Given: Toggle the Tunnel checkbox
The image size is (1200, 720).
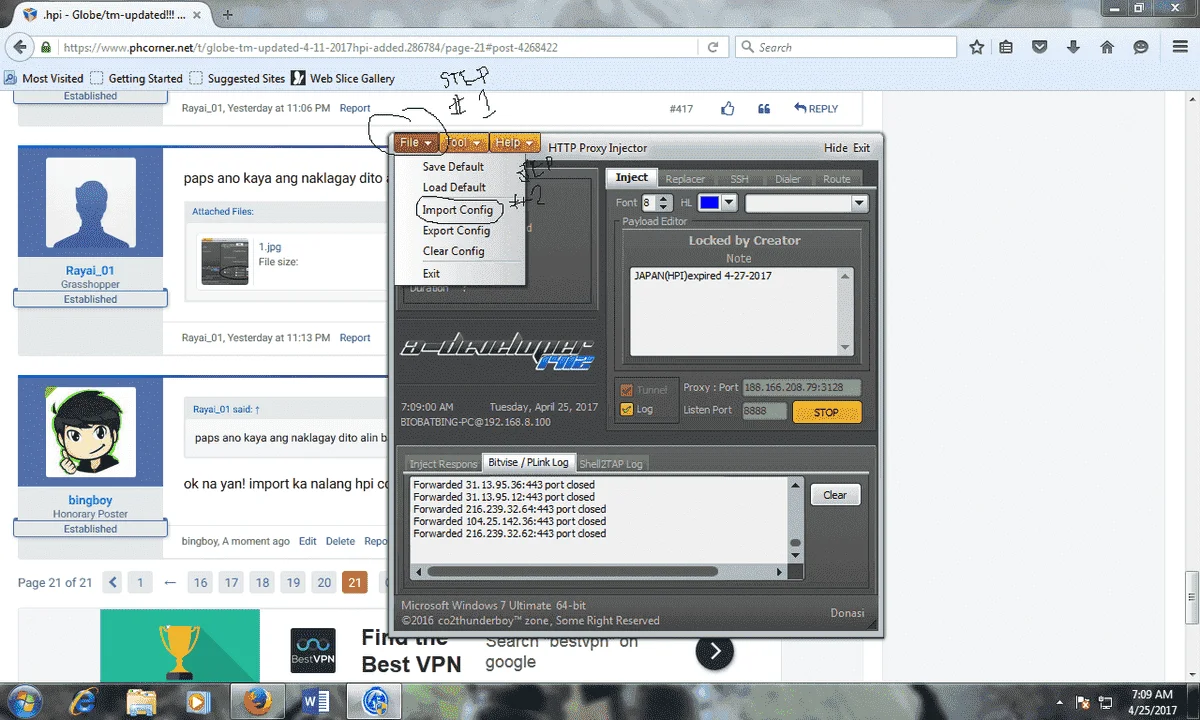Looking at the screenshot, I should point(627,390).
